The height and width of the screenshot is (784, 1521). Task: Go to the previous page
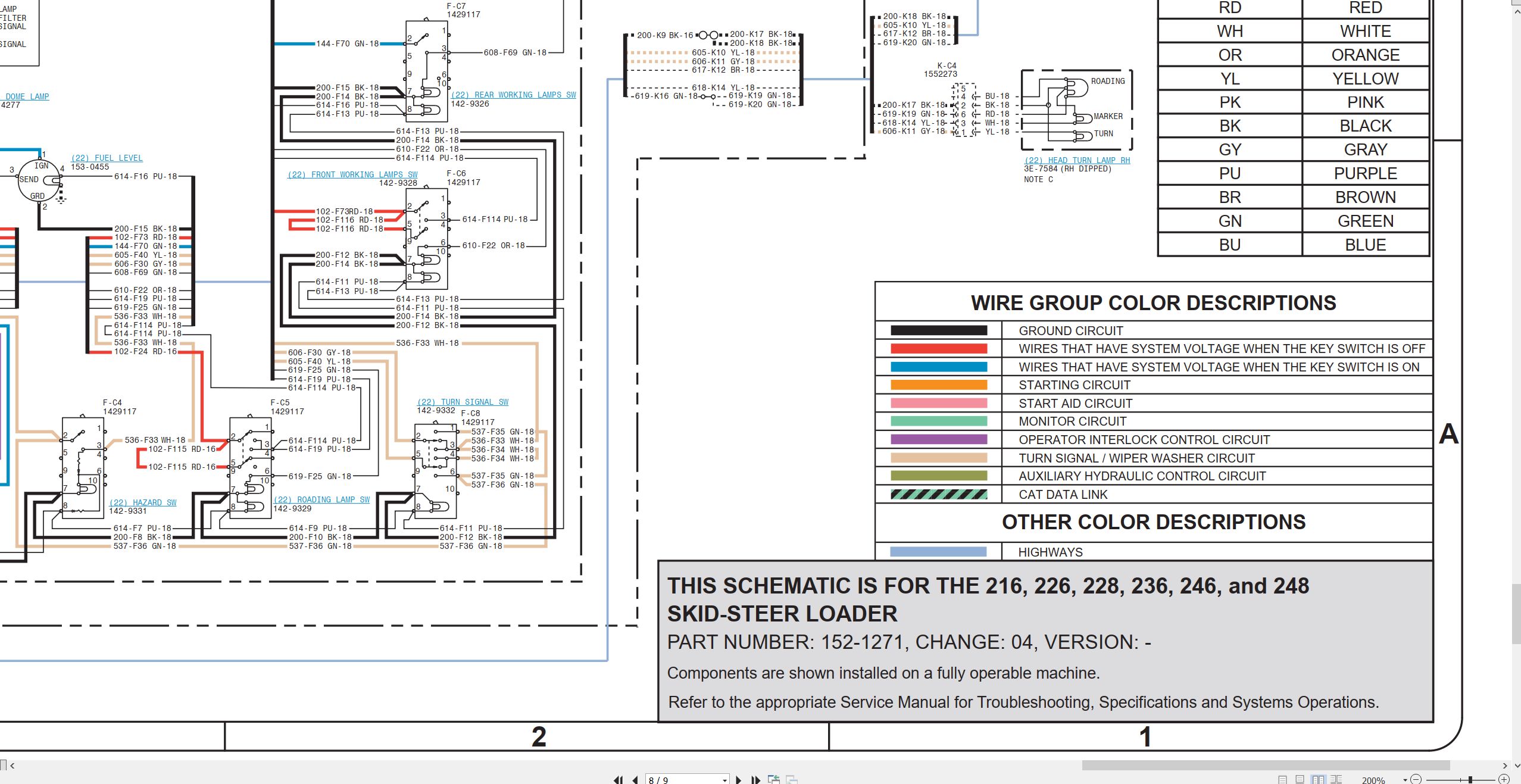tap(635, 780)
